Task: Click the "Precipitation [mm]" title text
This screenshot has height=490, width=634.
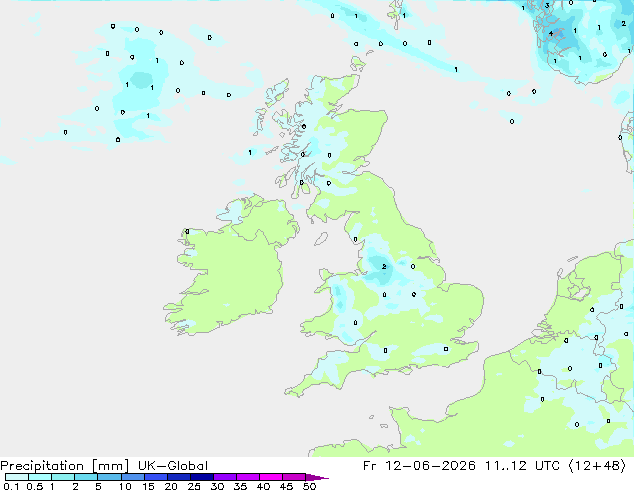Action: click(65, 466)
